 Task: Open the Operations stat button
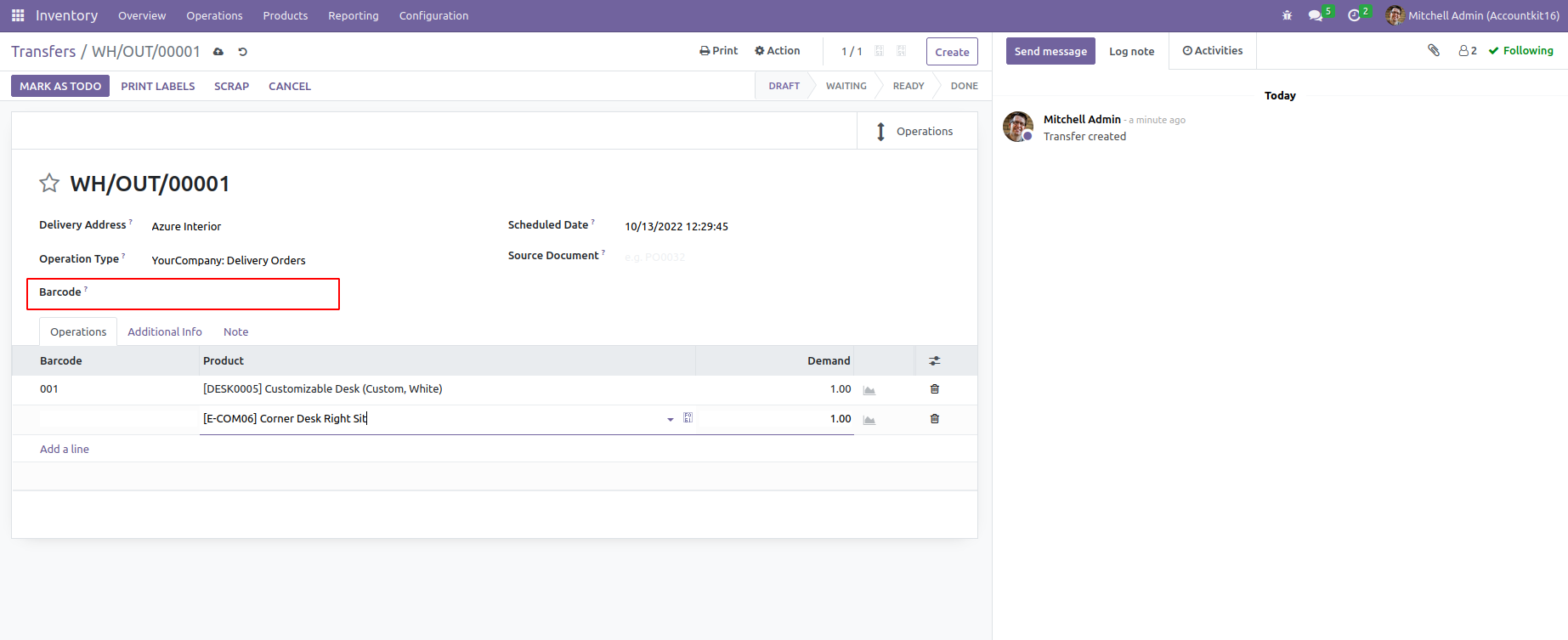pos(917,131)
